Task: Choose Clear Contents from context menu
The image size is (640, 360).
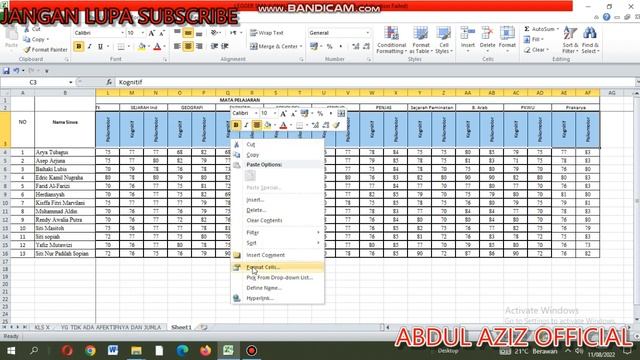Action: (x=278, y=220)
